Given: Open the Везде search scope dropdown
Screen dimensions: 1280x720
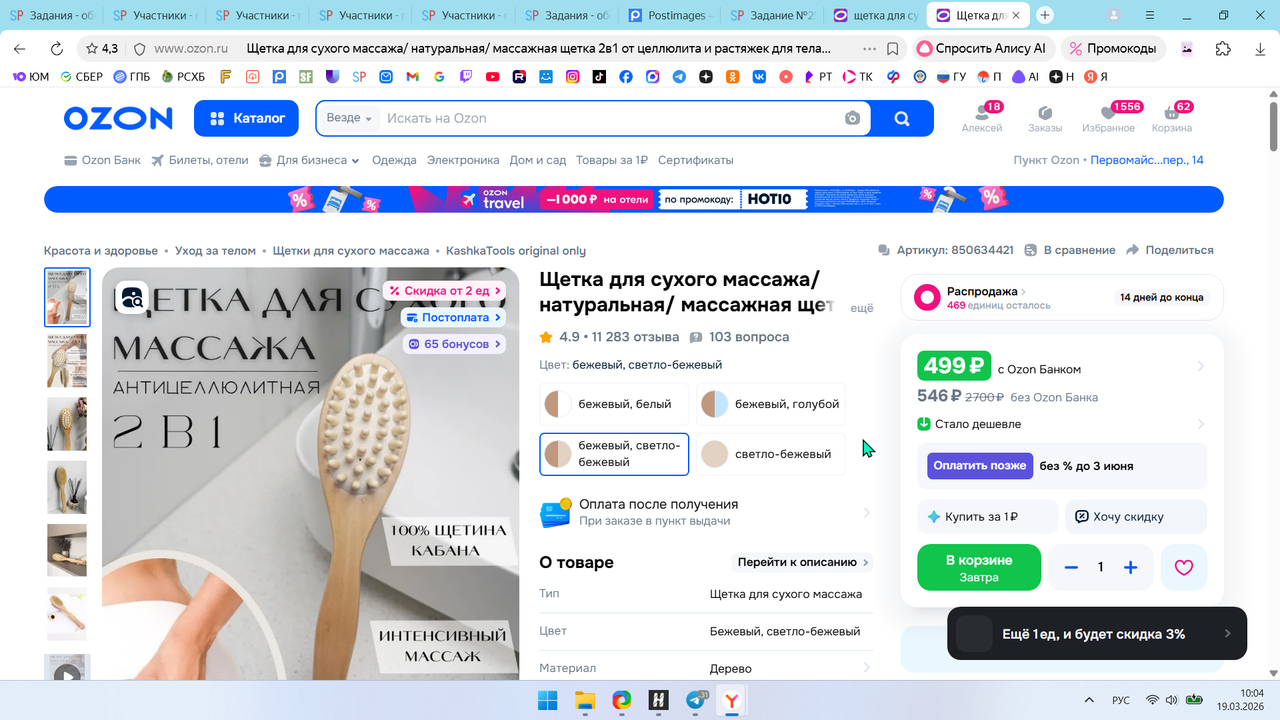Looking at the screenshot, I should [x=349, y=118].
